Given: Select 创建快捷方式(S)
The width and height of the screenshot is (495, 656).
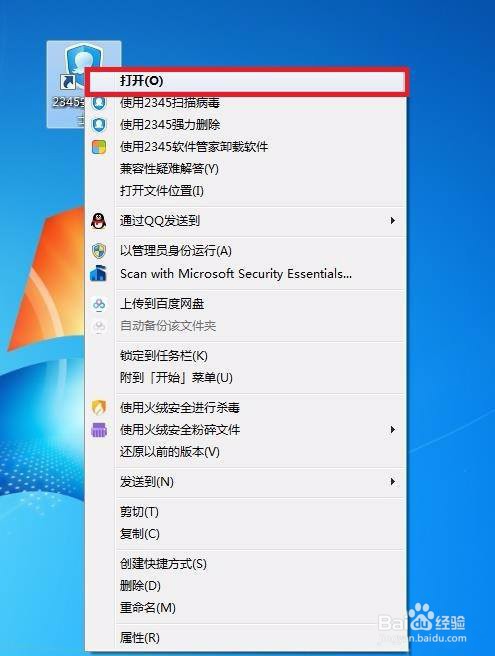Looking at the screenshot, I should pos(247,564).
